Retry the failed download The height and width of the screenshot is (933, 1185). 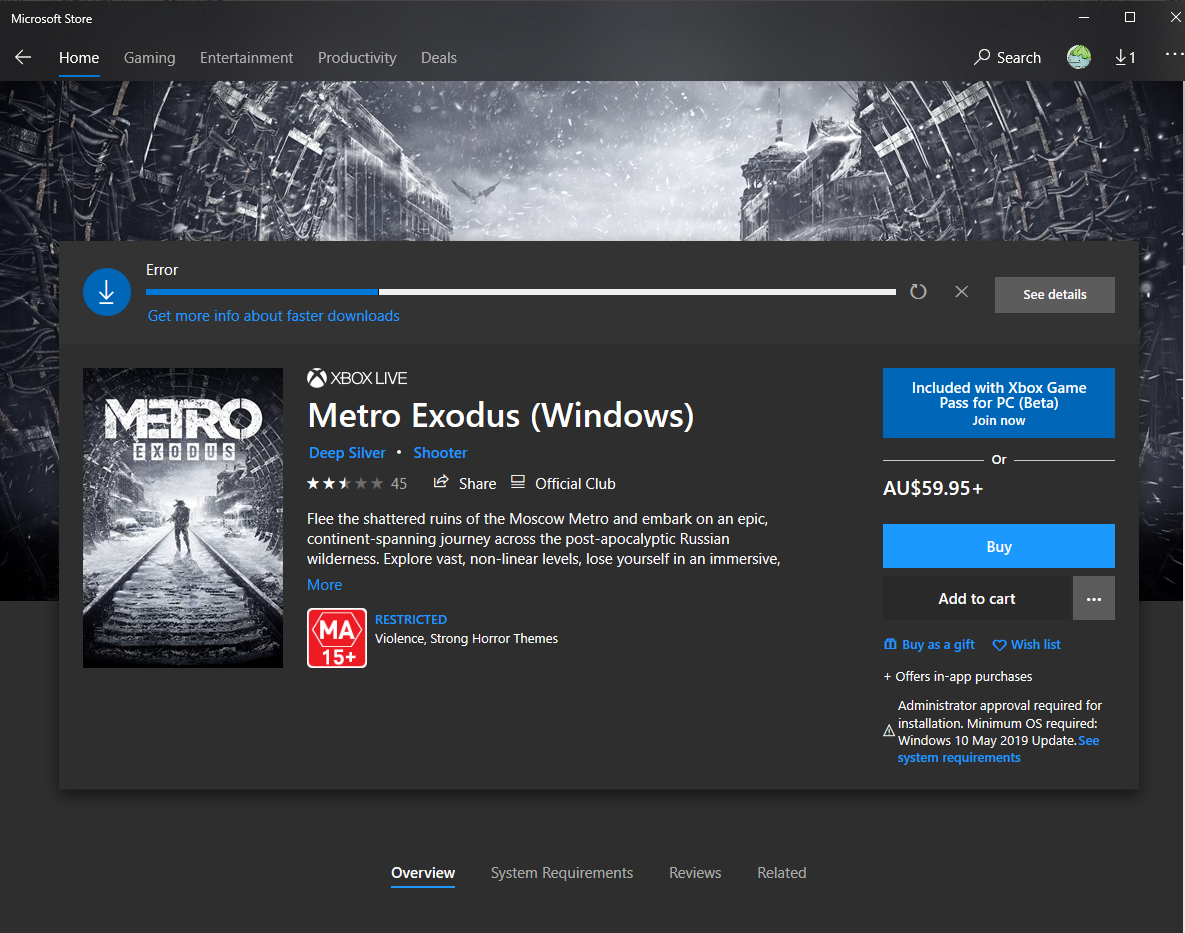tap(918, 292)
